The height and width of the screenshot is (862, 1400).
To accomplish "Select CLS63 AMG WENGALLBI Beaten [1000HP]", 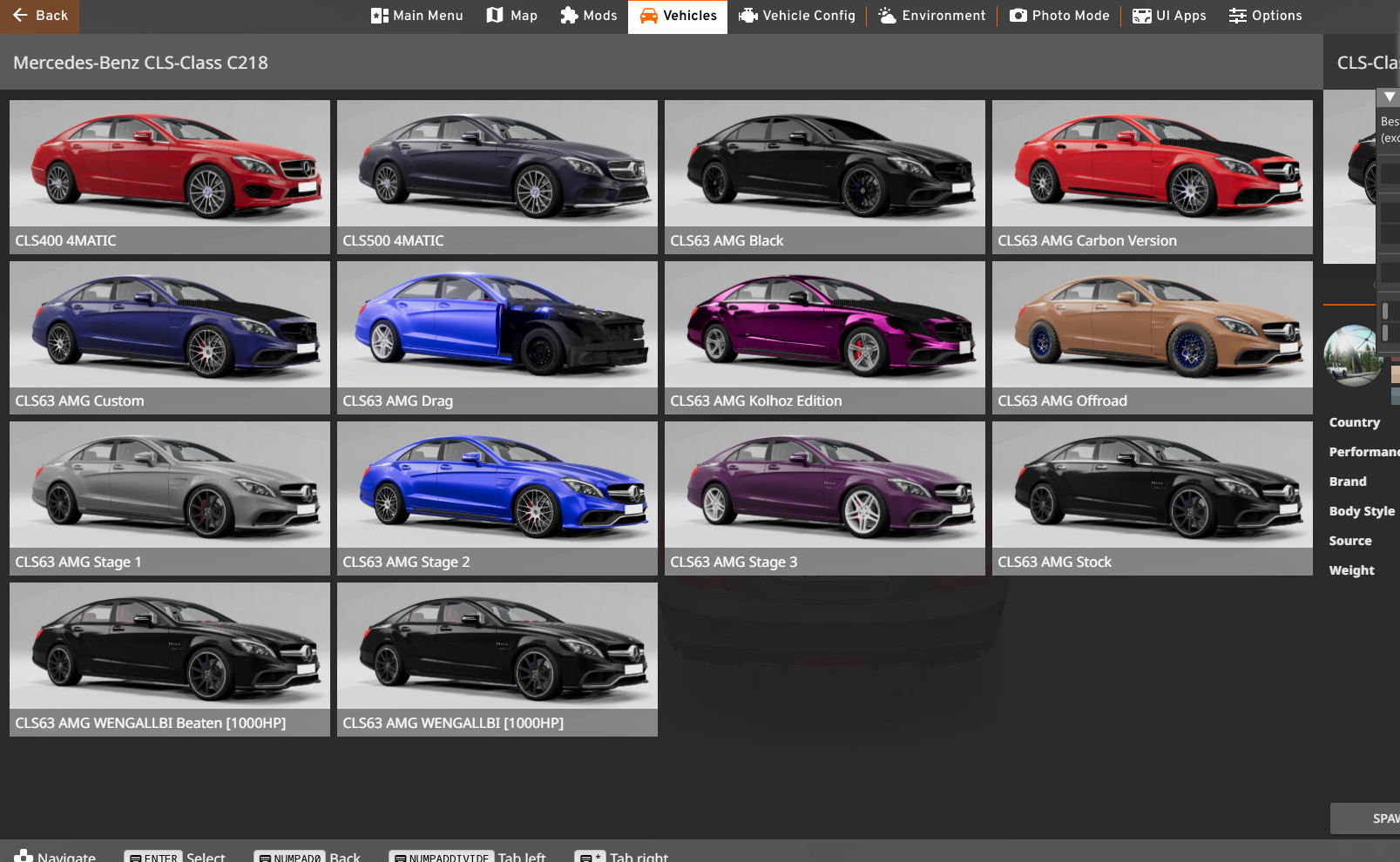I will 170,659.
